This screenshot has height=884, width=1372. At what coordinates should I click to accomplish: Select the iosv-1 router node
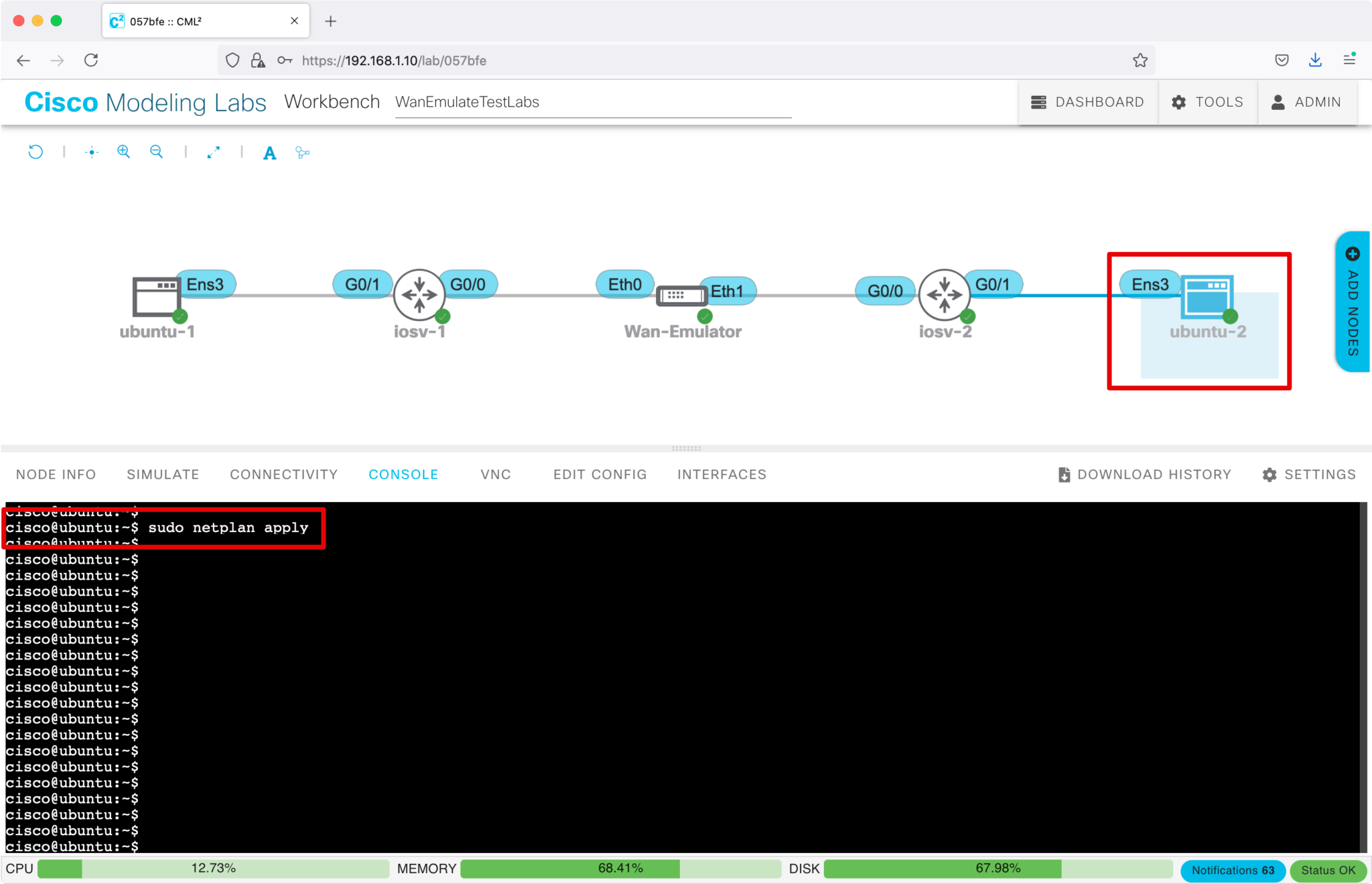pyautogui.click(x=419, y=295)
